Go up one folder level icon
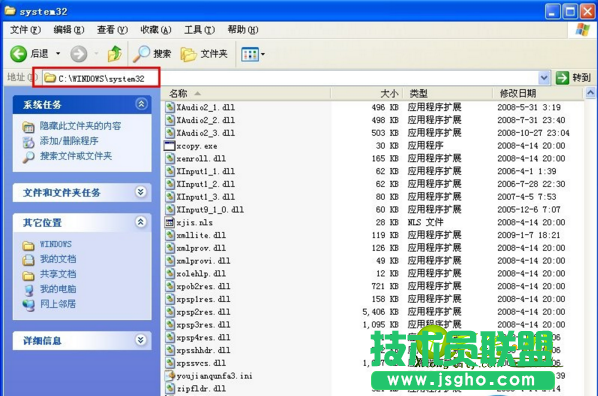598x396 pixels. click(114, 54)
